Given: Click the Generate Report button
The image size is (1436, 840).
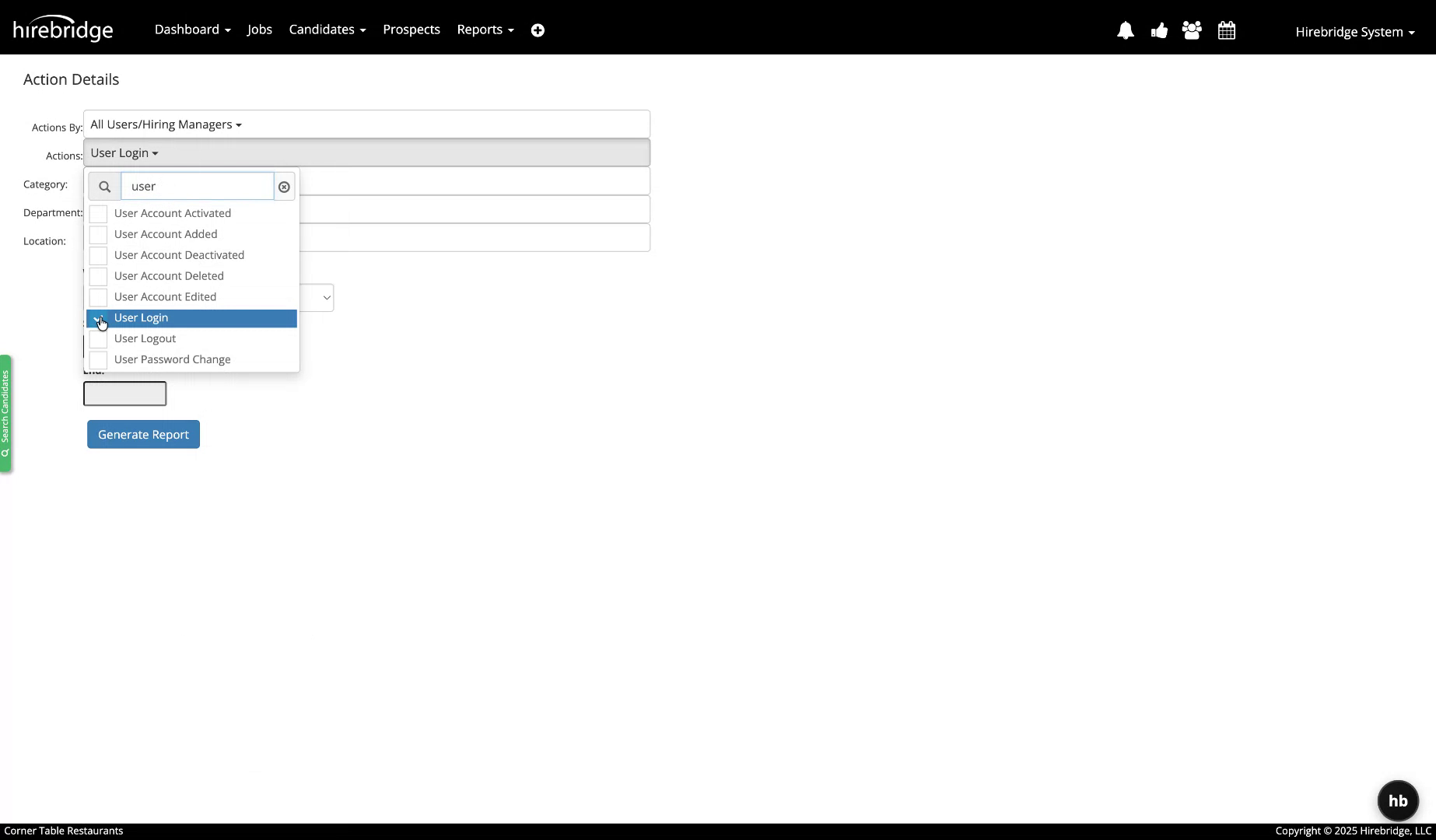Looking at the screenshot, I should pos(142,434).
